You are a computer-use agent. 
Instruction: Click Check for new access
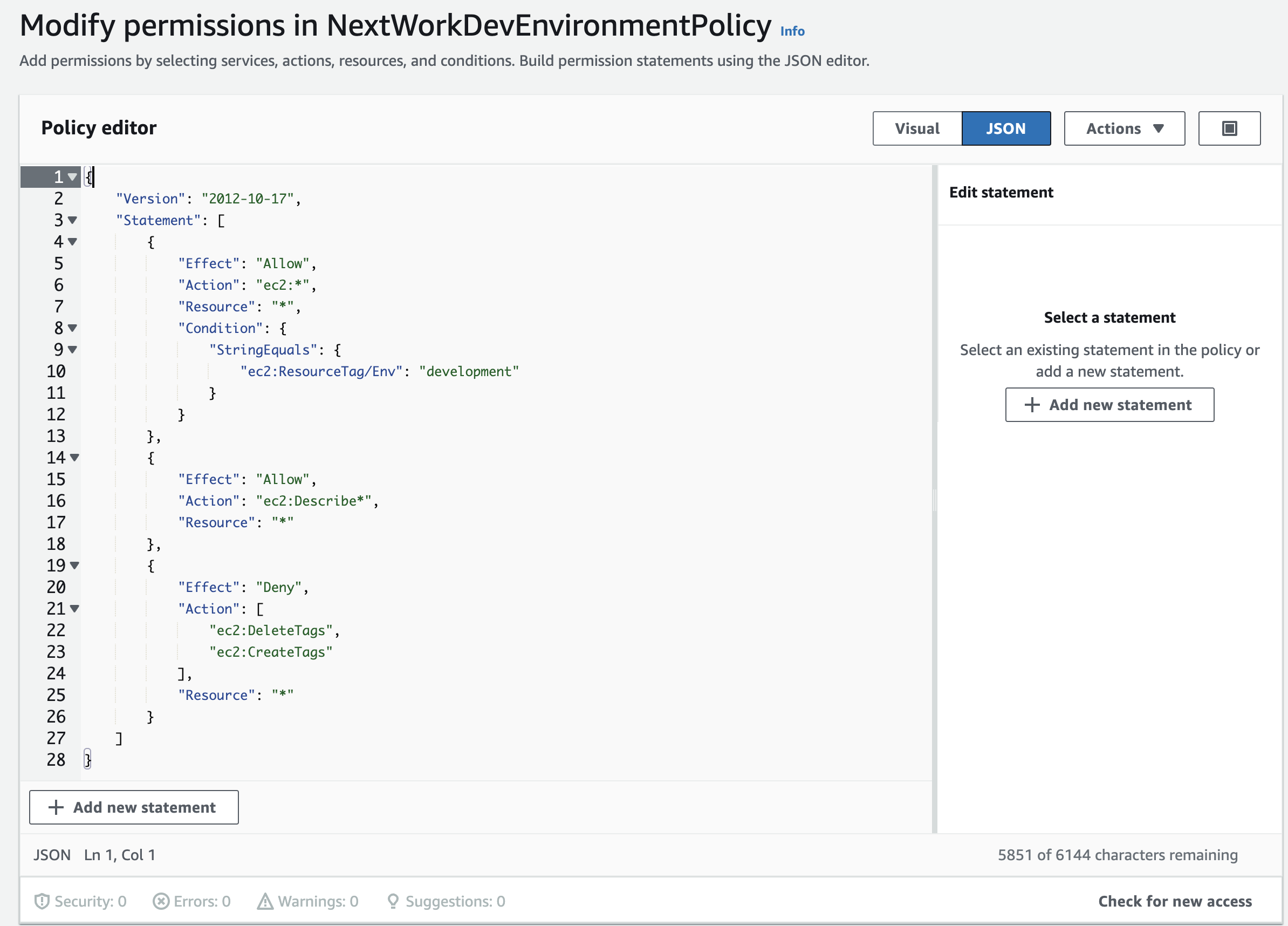1174,901
